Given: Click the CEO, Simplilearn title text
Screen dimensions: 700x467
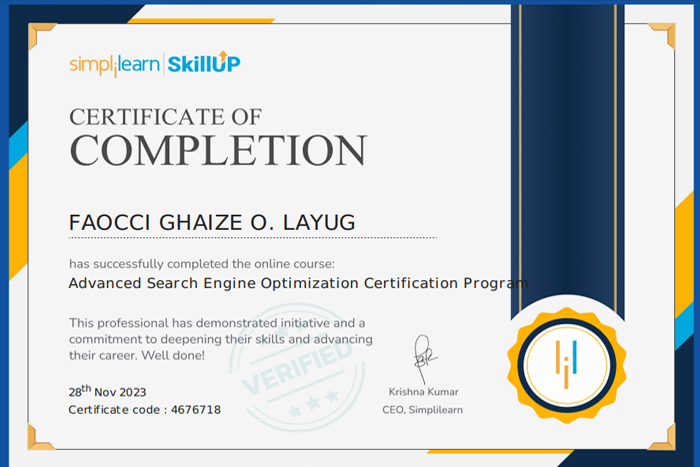Looking at the screenshot, I should click(x=422, y=410).
